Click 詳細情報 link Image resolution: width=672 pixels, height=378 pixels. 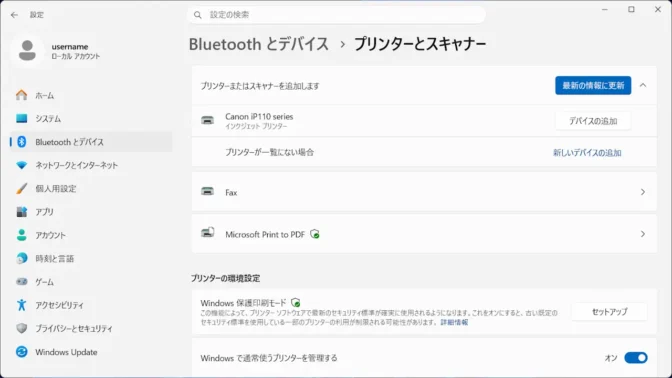point(454,322)
